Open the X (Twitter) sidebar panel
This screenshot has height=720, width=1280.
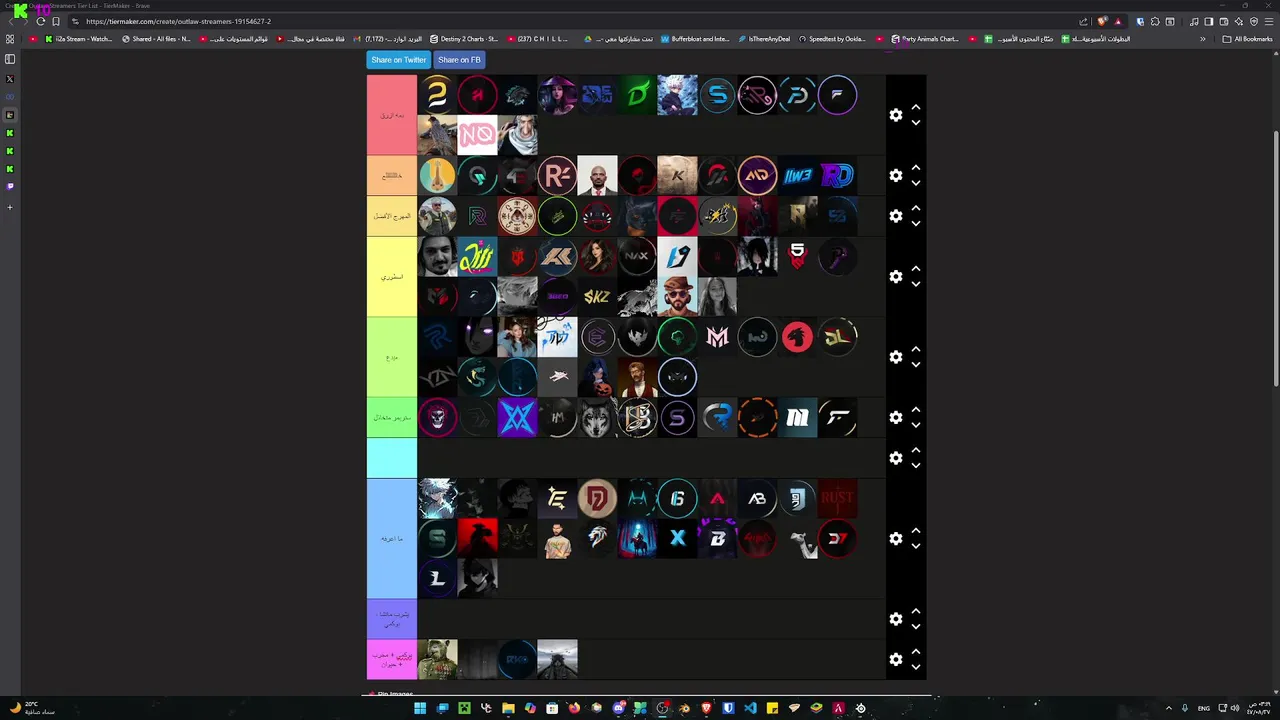click(10, 79)
